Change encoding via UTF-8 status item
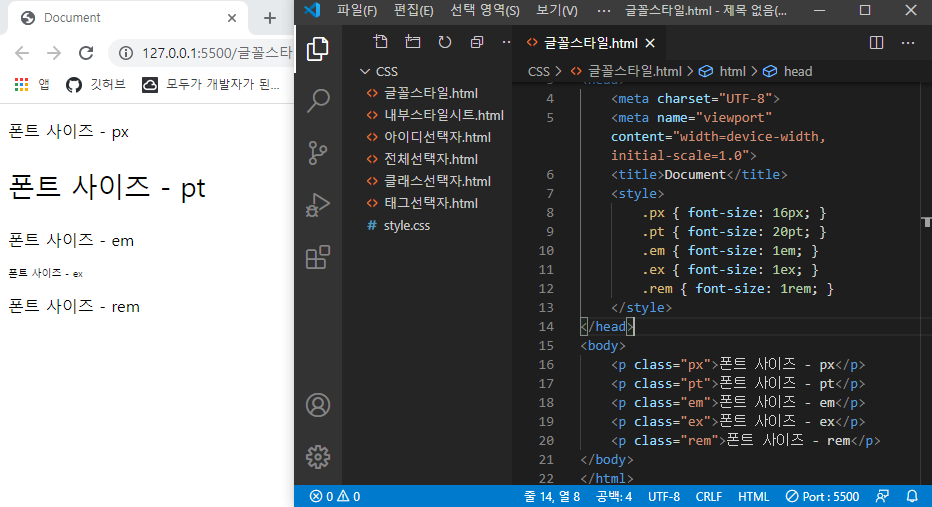Screen dimensions: 932x507 pyautogui.click(x=663, y=496)
